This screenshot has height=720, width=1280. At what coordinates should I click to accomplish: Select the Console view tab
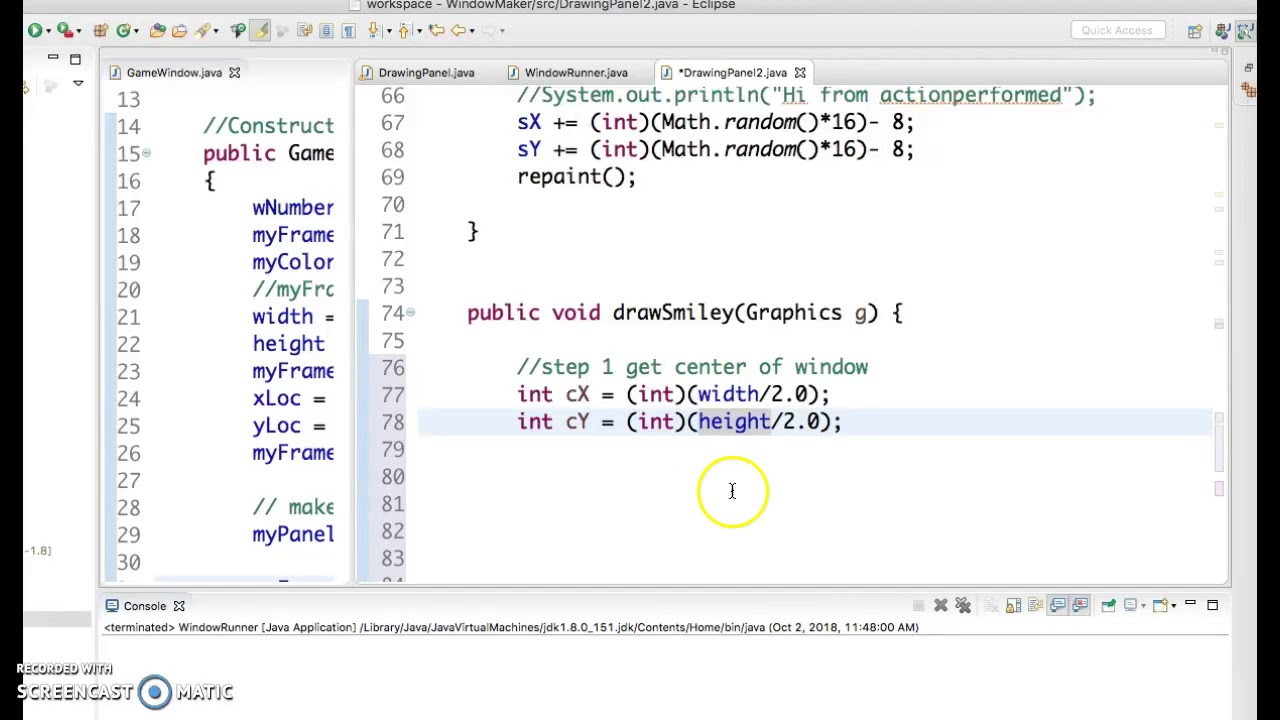pyautogui.click(x=144, y=605)
